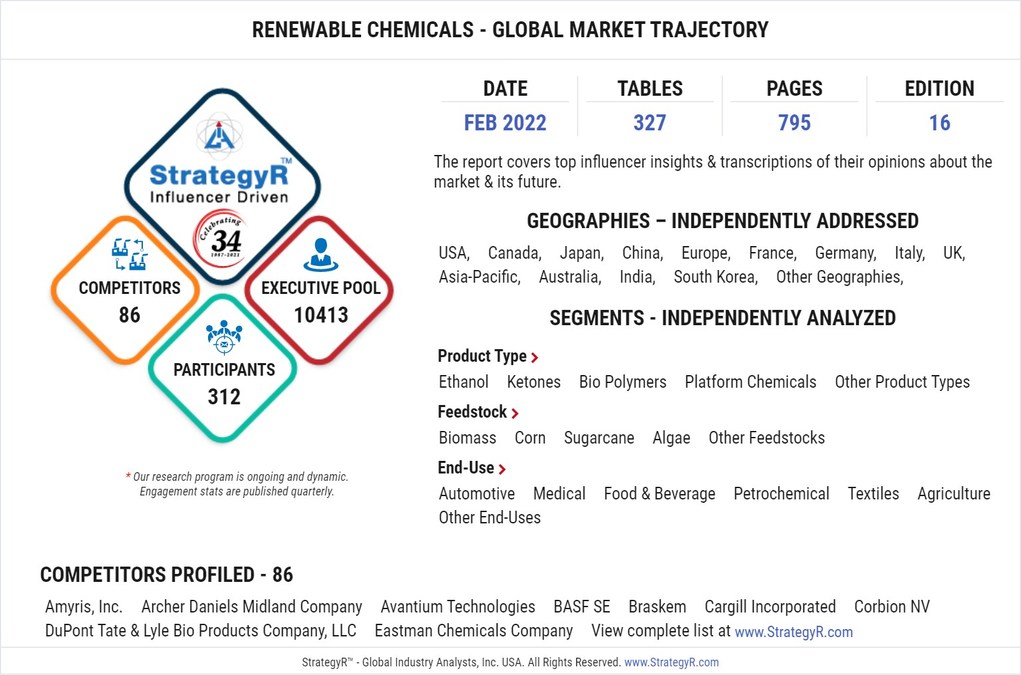Image resolution: width=1021 pixels, height=675 pixels.
Task: Click the Biomass feedstock
Action: [x=468, y=438]
